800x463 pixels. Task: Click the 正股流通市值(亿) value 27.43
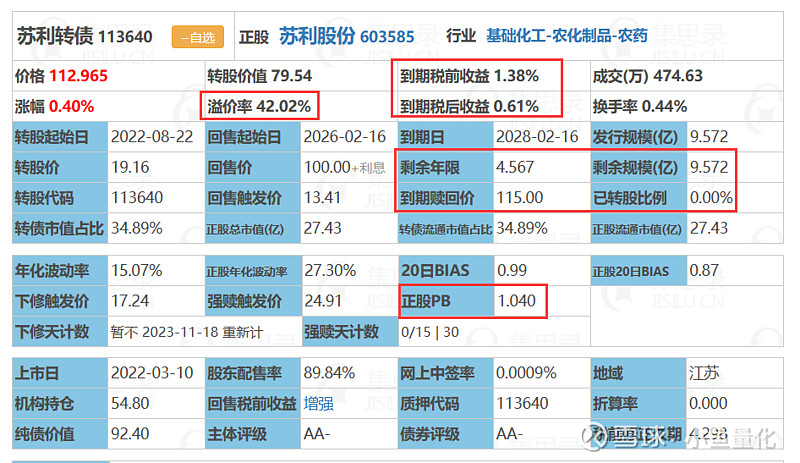tap(709, 228)
